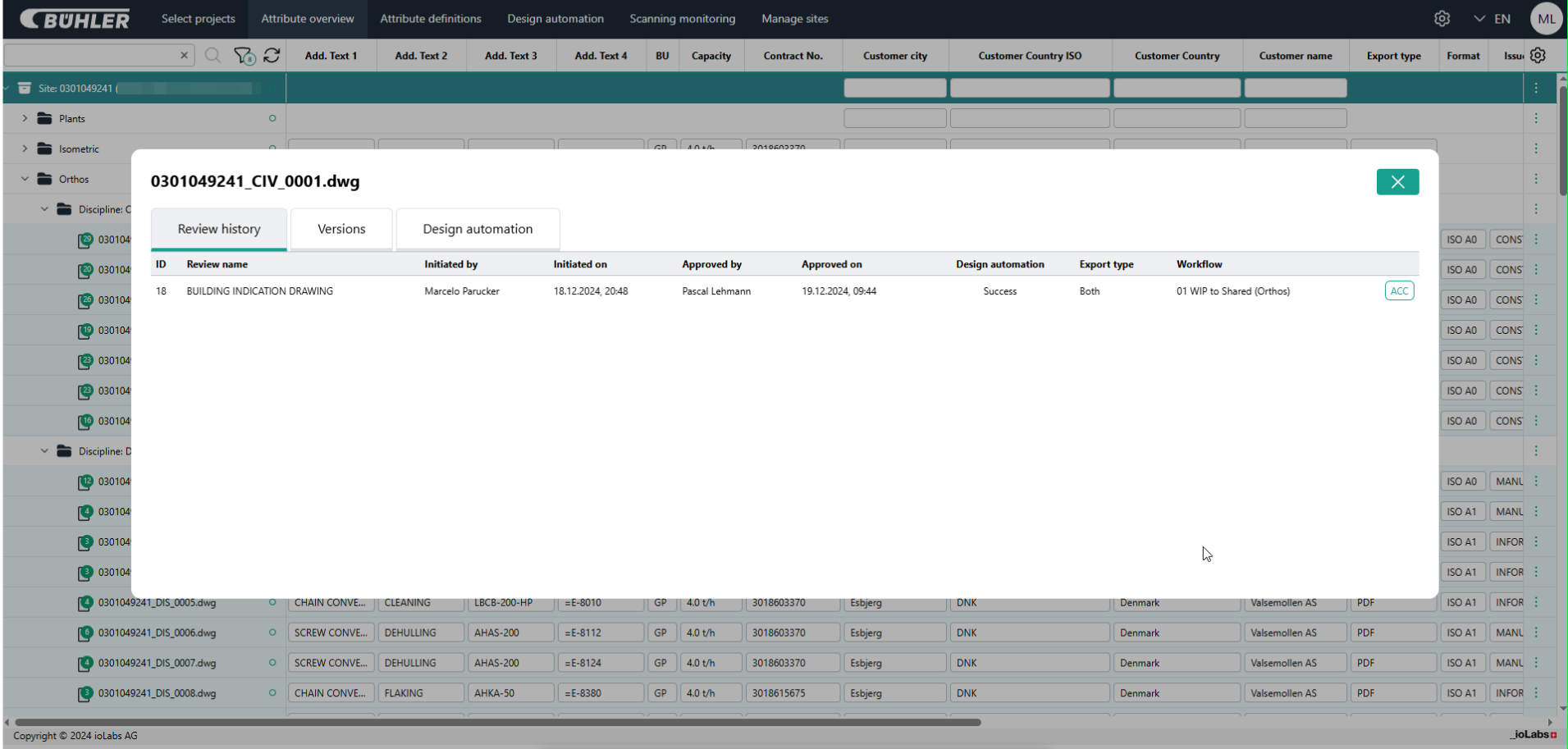This screenshot has width=1568, height=749.
Task: Open three-dot menu for Site row
Action: click(x=1536, y=88)
